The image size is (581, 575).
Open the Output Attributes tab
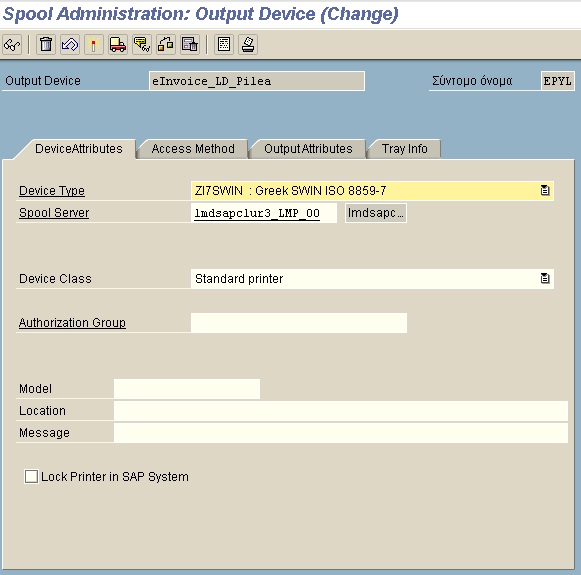pyautogui.click(x=308, y=149)
